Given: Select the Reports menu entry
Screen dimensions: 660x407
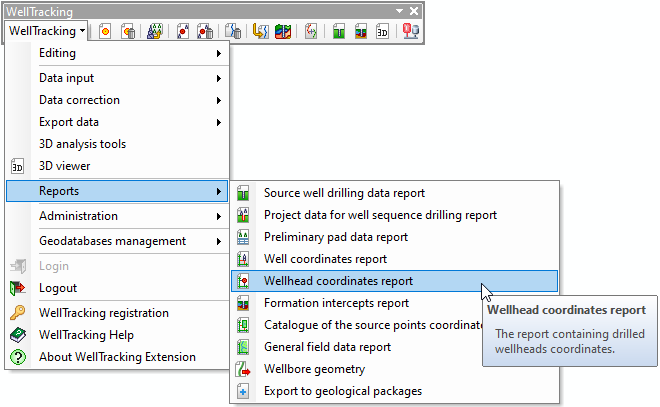Looking at the screenshot, I should (x=117, y=191).
